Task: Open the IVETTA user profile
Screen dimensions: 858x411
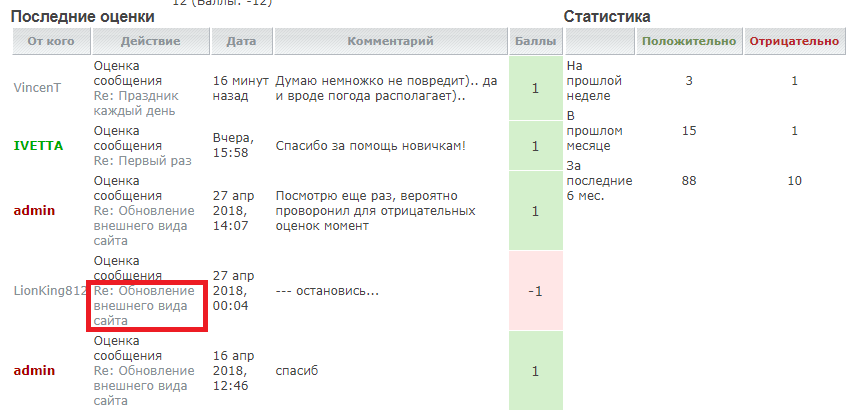Action: pyautogui.click(x=38, y=146)
